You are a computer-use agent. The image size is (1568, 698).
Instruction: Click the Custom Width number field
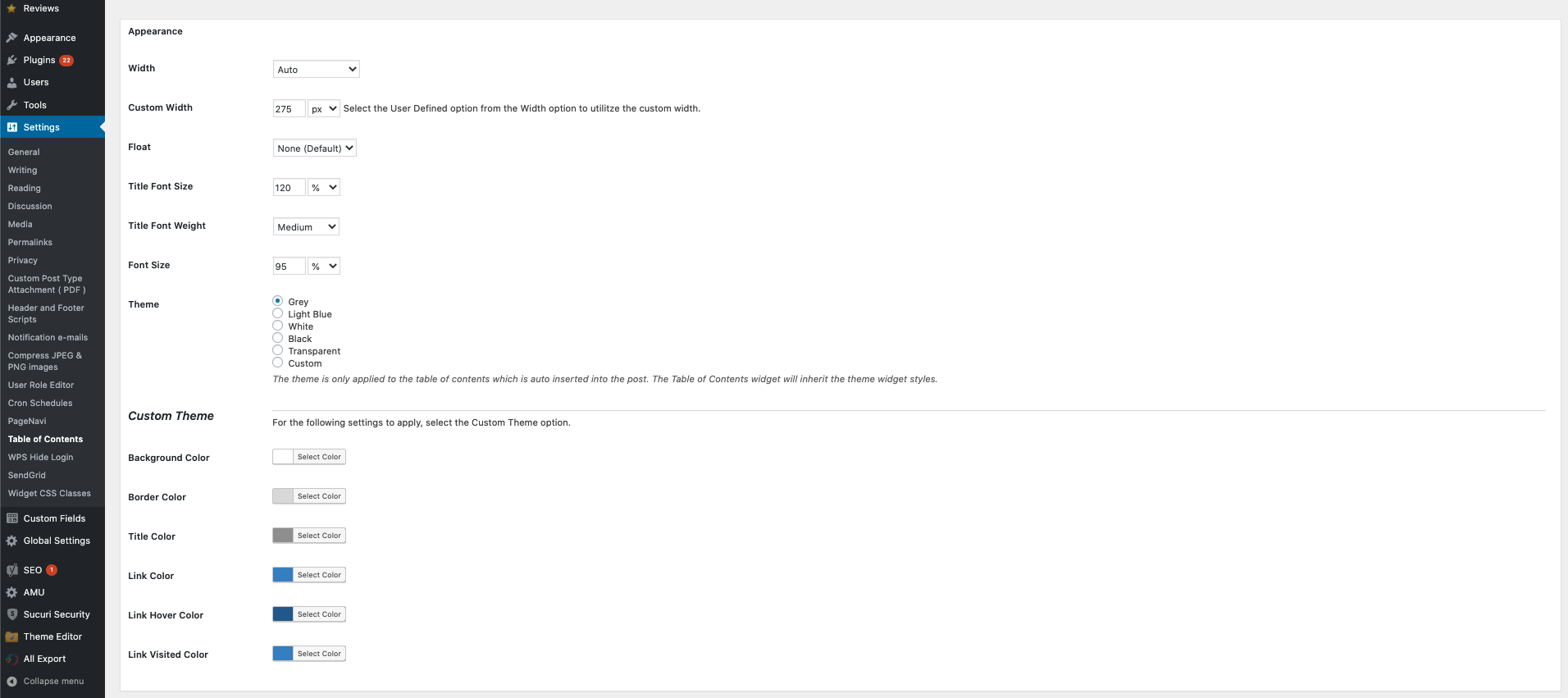[x=288, y=108]
